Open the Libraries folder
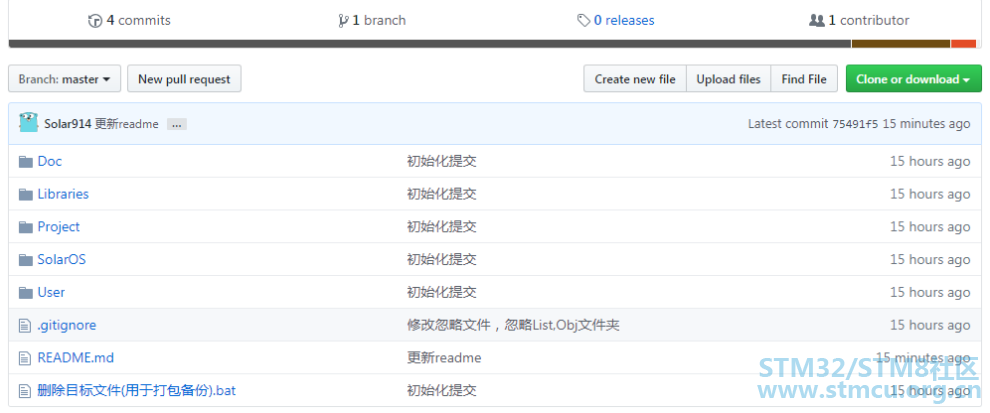 (63, 194)
